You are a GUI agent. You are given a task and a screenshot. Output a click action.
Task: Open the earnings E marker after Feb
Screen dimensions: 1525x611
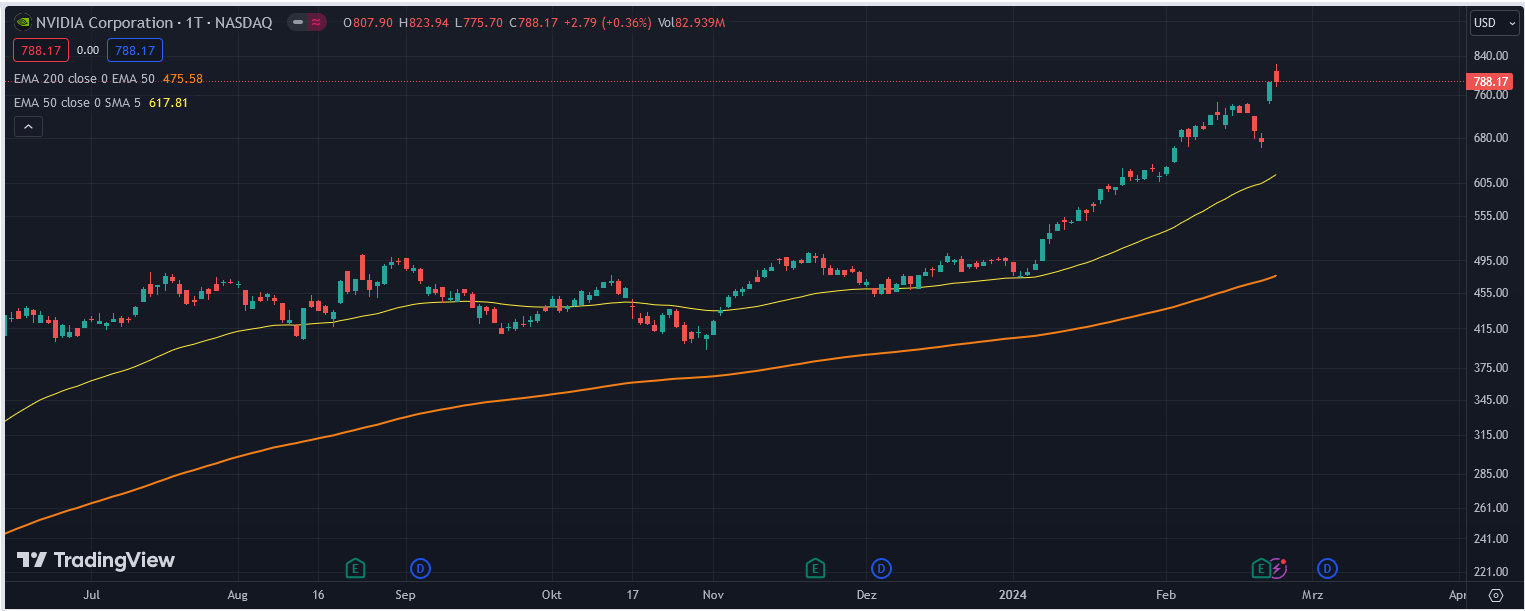pyautogui.click(x=1261, y=568)
